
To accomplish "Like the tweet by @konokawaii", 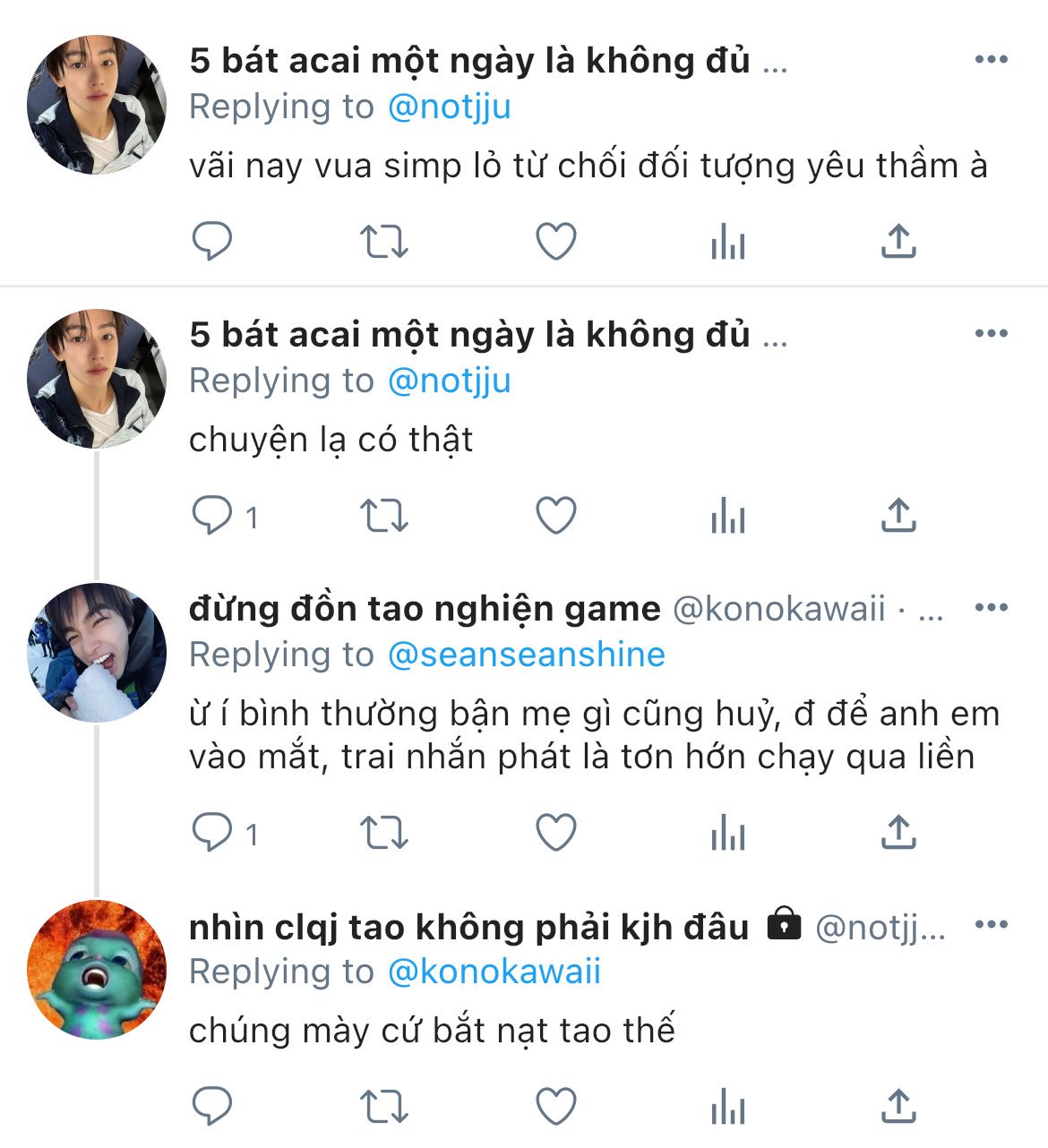I will tap(555, 833).
